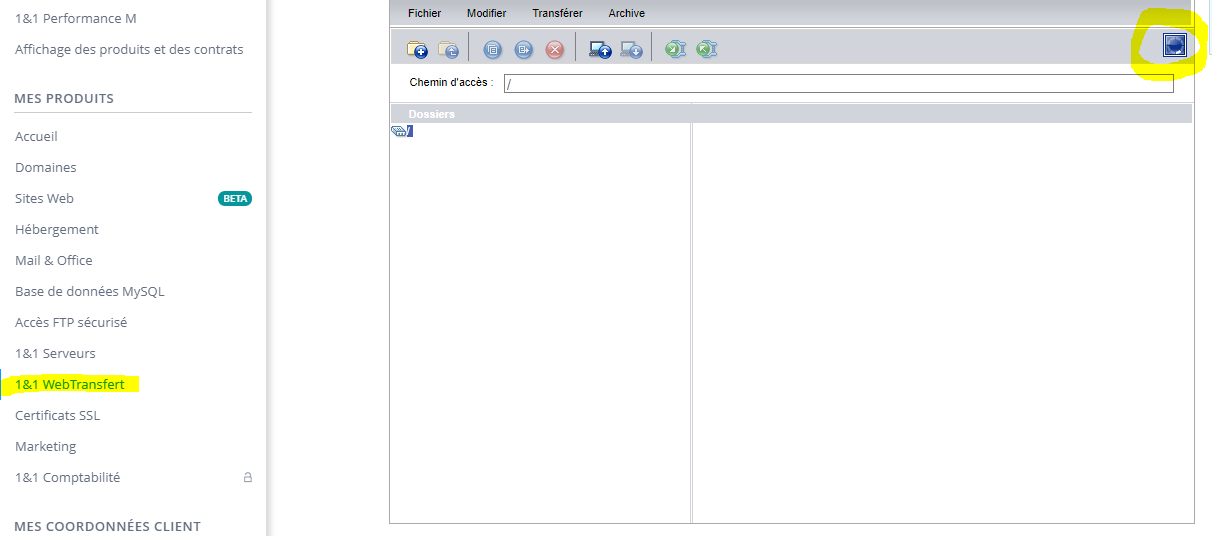Click the new folder icon in toolbar
The image size is (1212, 536).
coord(417,49)
